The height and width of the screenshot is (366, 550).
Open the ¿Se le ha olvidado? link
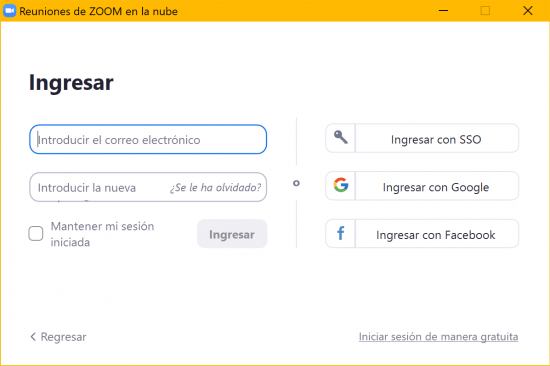(x=215, y=187)
